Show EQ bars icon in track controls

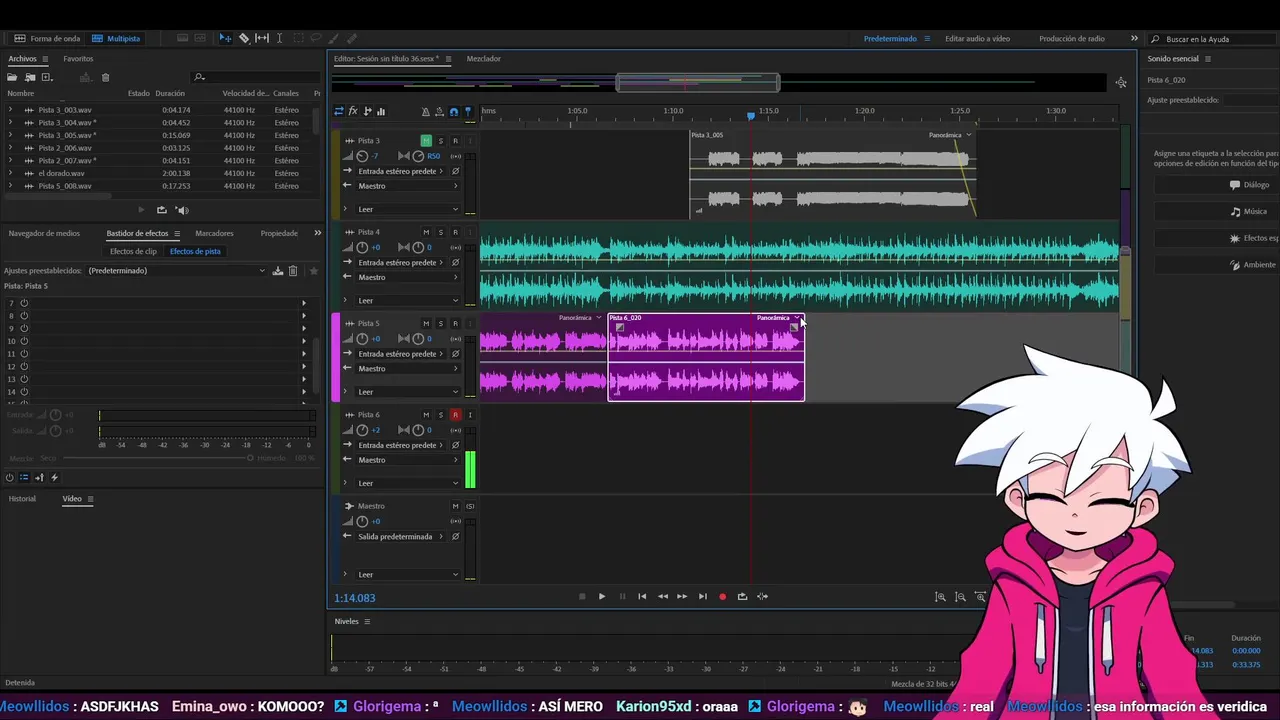[381, 111]
